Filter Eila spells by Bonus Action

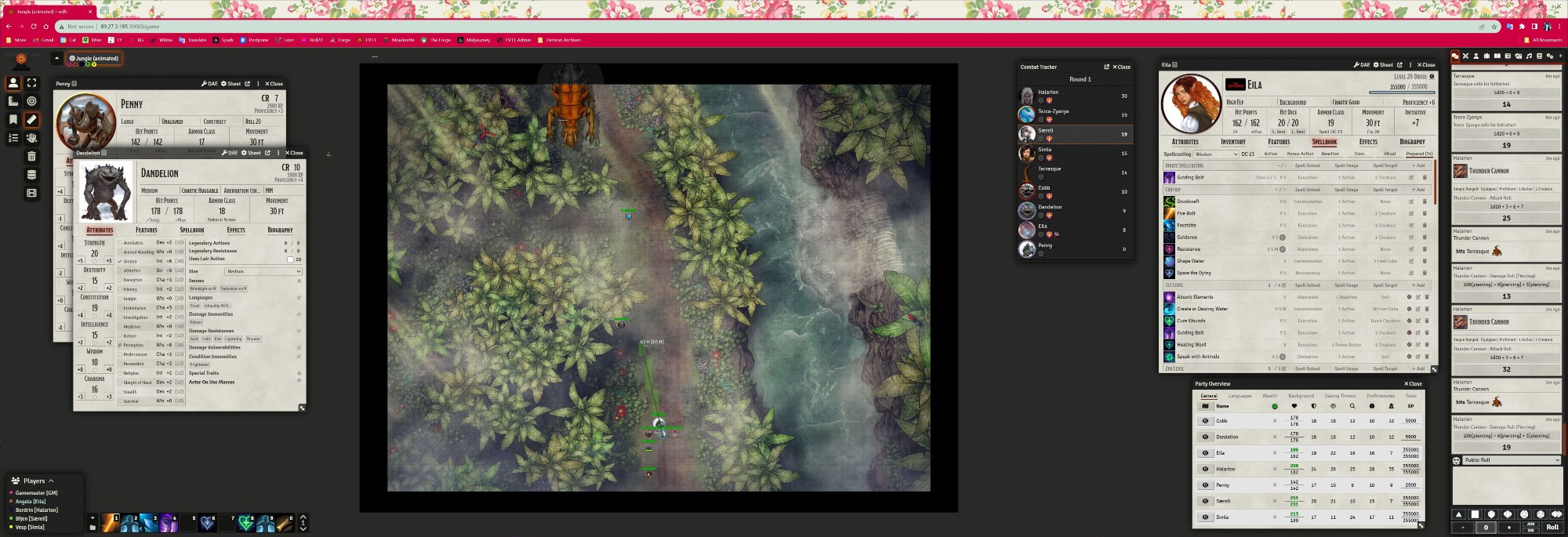[1300, 154]
